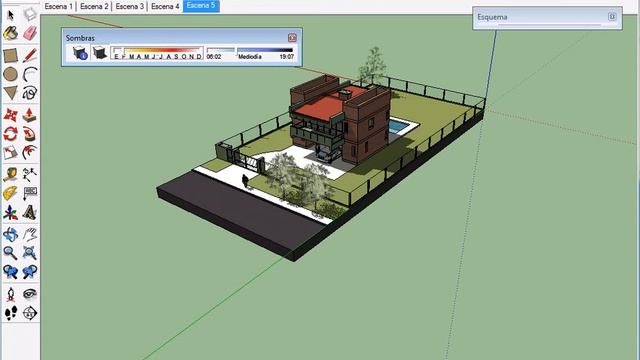Go to Previous camera view

coord(11,272)
